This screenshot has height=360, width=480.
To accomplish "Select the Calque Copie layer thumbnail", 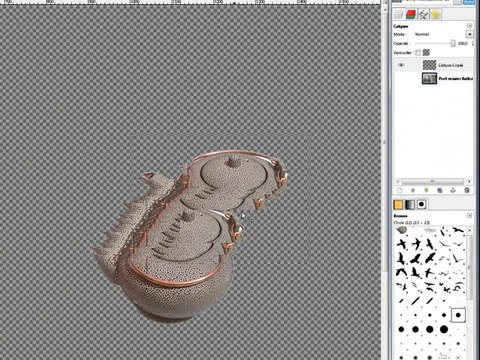I will pos(429,65).
